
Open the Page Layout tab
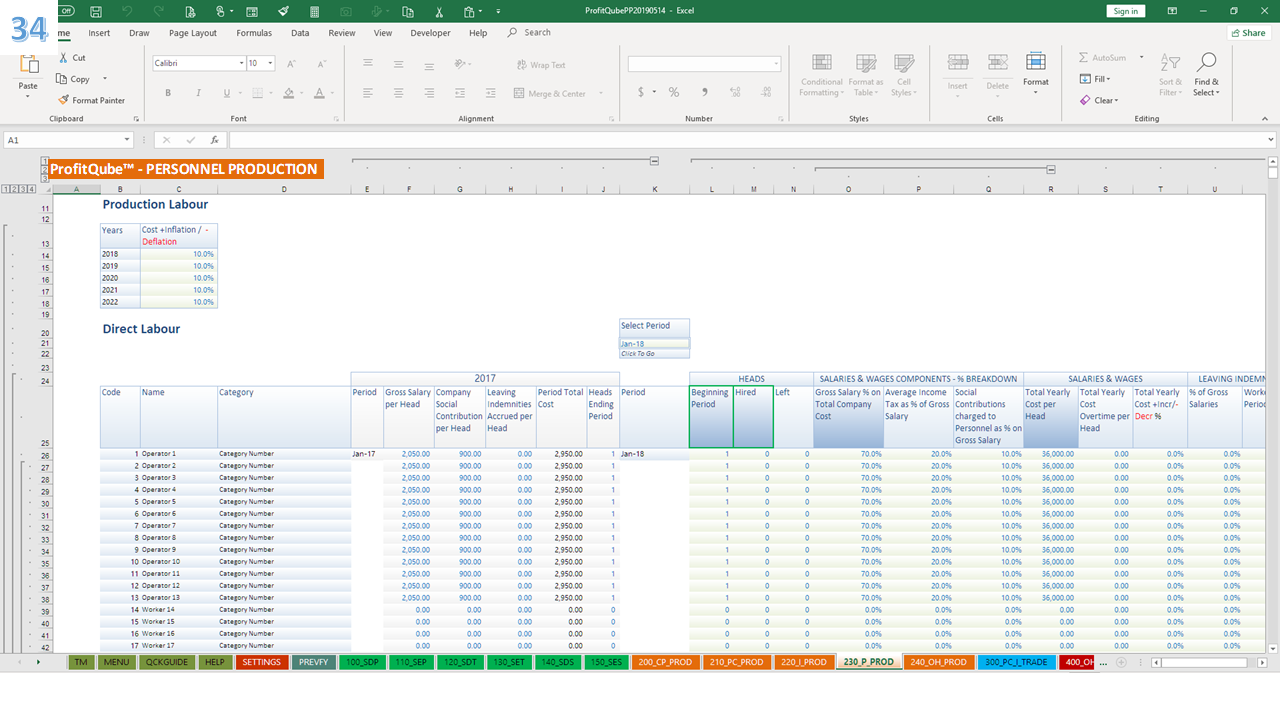193,33
